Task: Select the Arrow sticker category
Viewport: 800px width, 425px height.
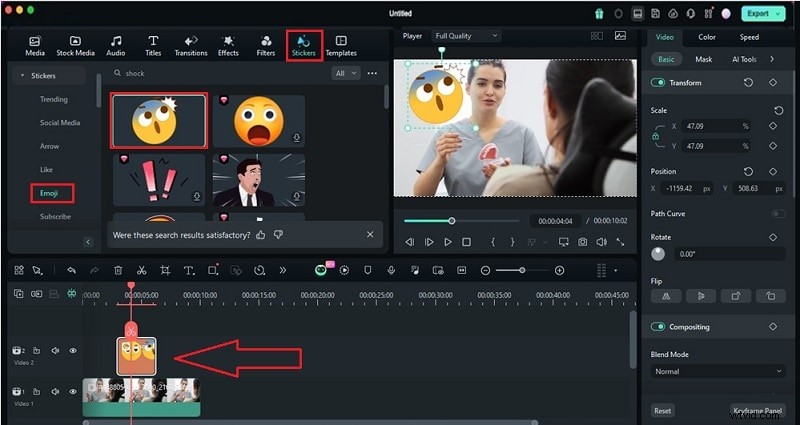Action: tap(49, 146)
